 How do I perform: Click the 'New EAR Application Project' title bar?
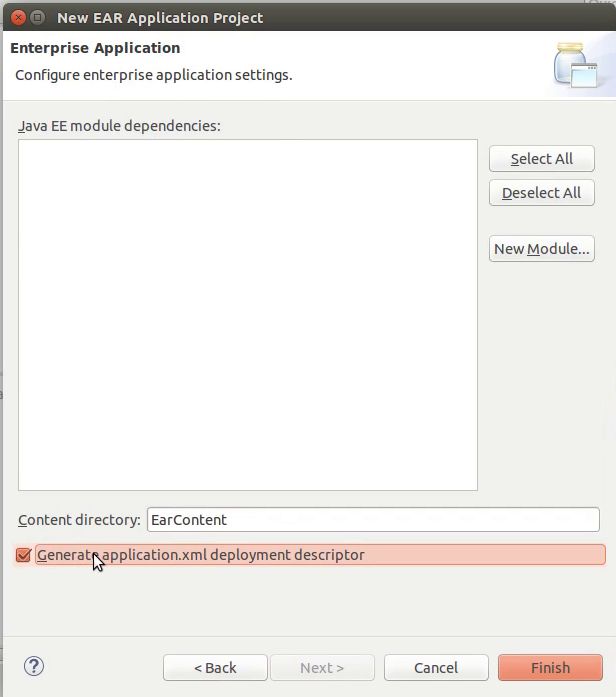160,17
